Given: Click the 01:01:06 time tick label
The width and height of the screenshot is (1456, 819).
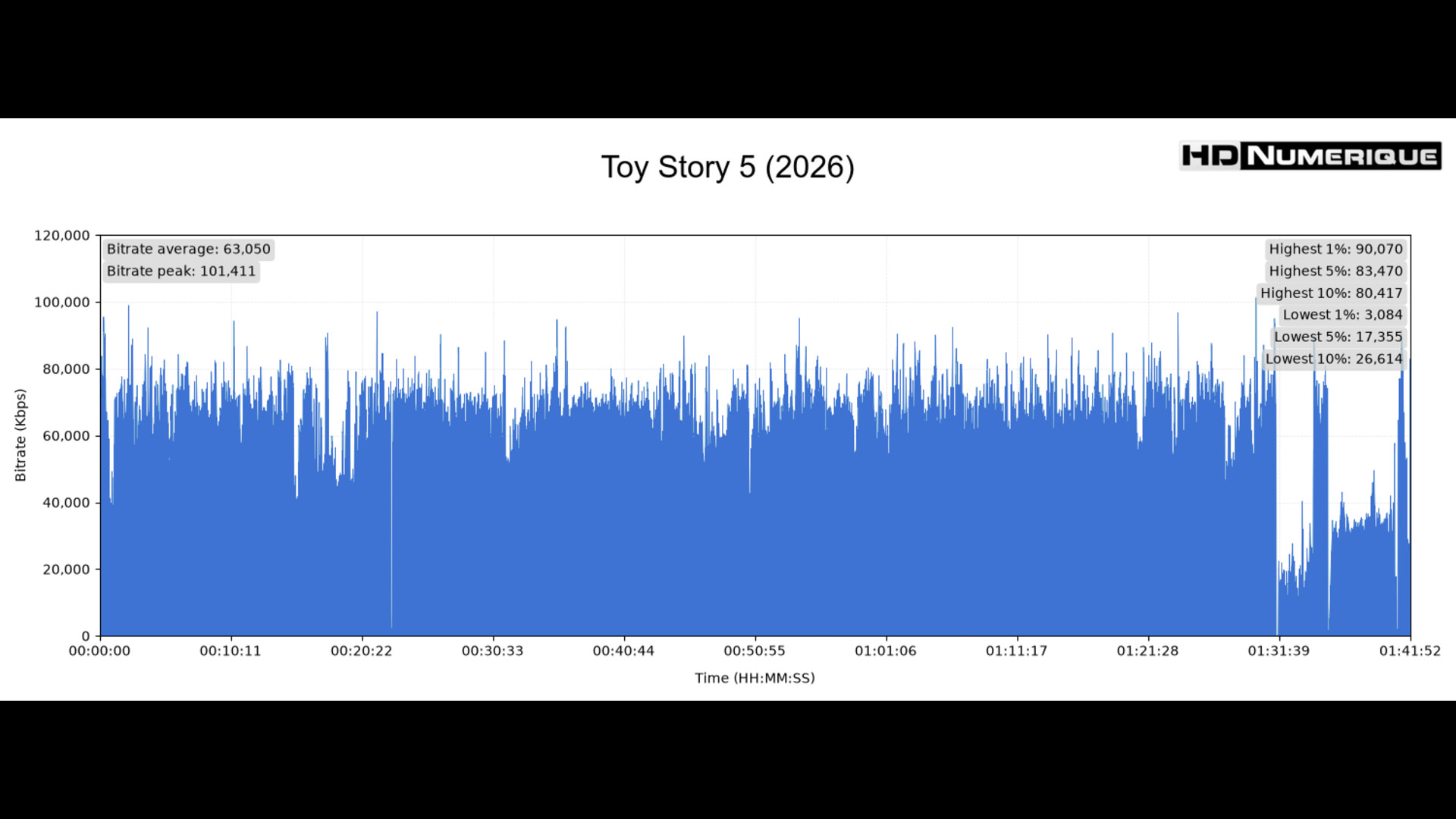Looking at the screenshot, I should point(886,651).
